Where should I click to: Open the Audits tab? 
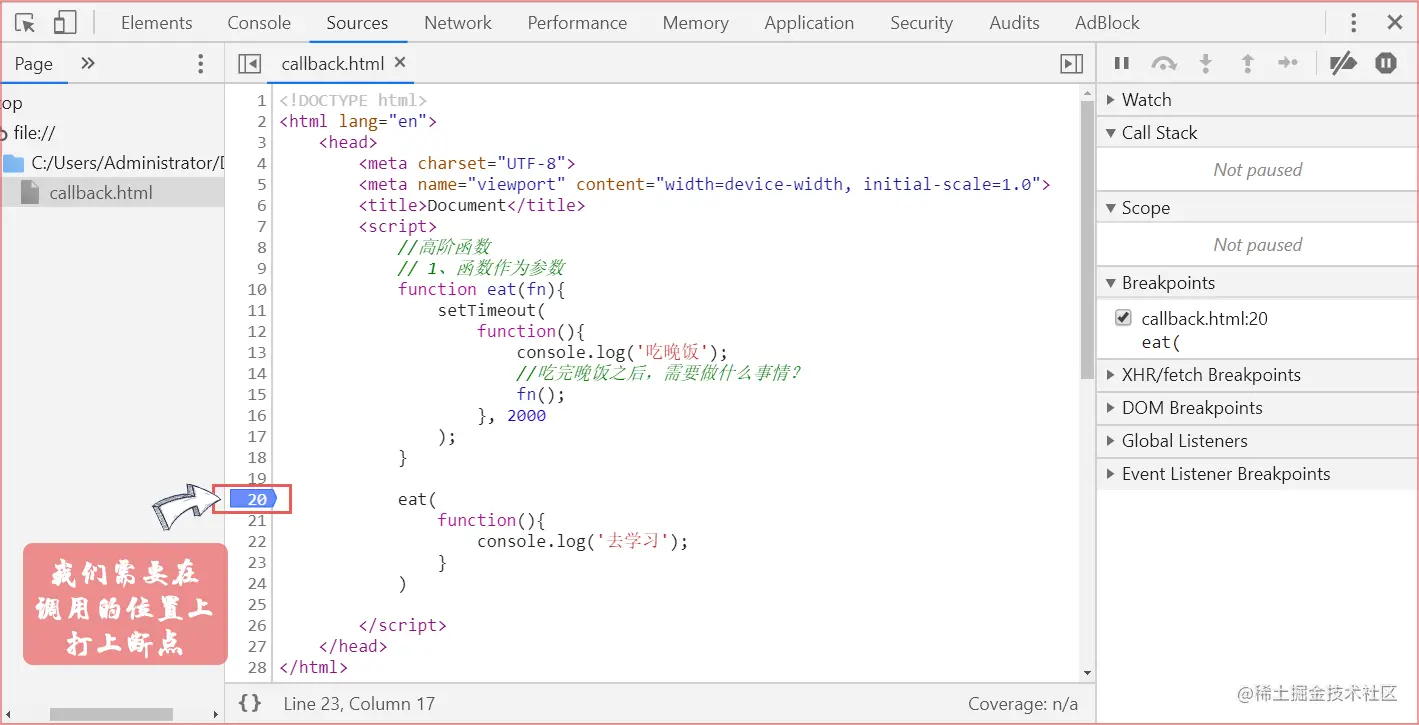(1014, 22)
